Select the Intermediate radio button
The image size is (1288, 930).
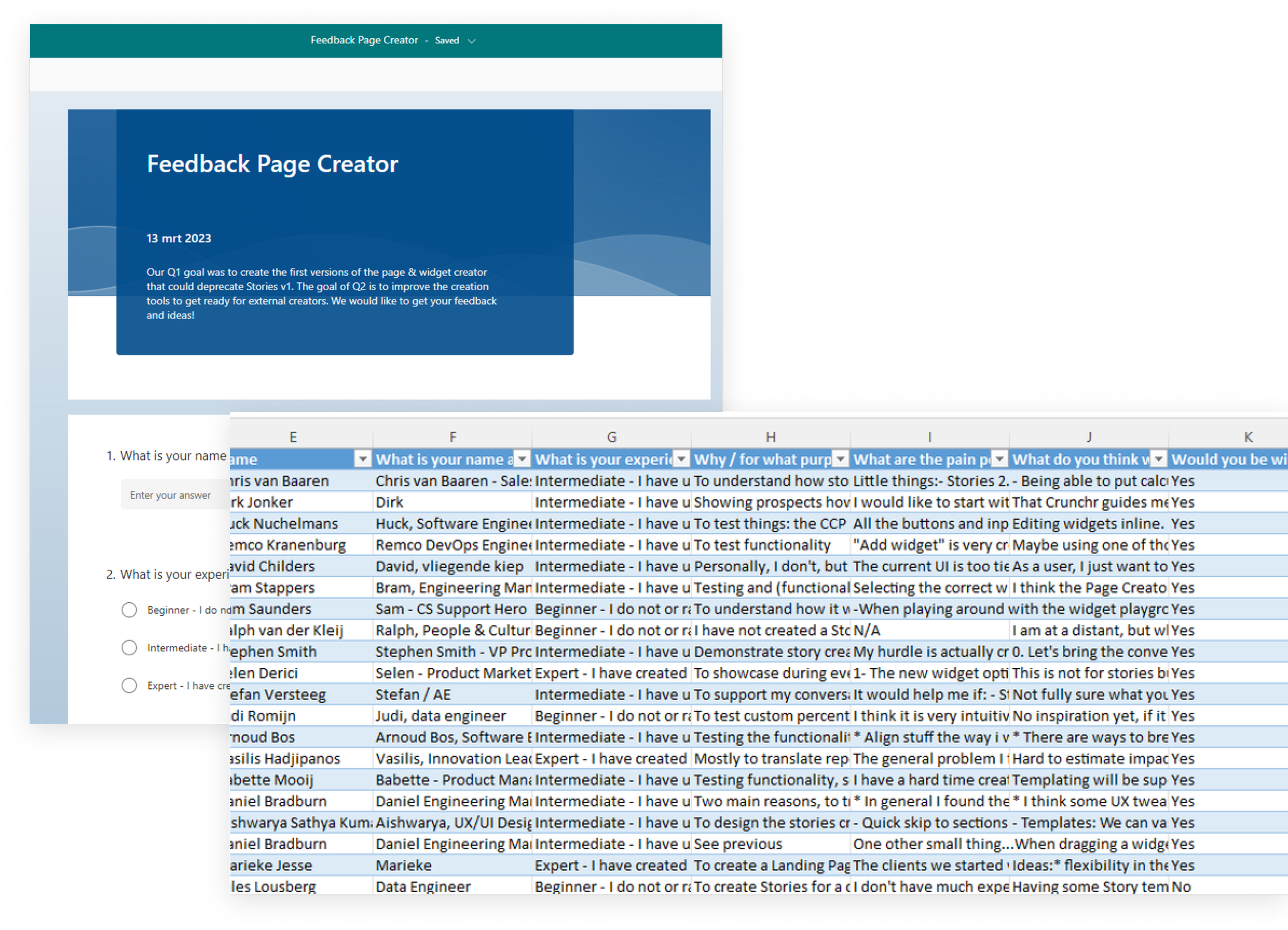coord(129,648)
